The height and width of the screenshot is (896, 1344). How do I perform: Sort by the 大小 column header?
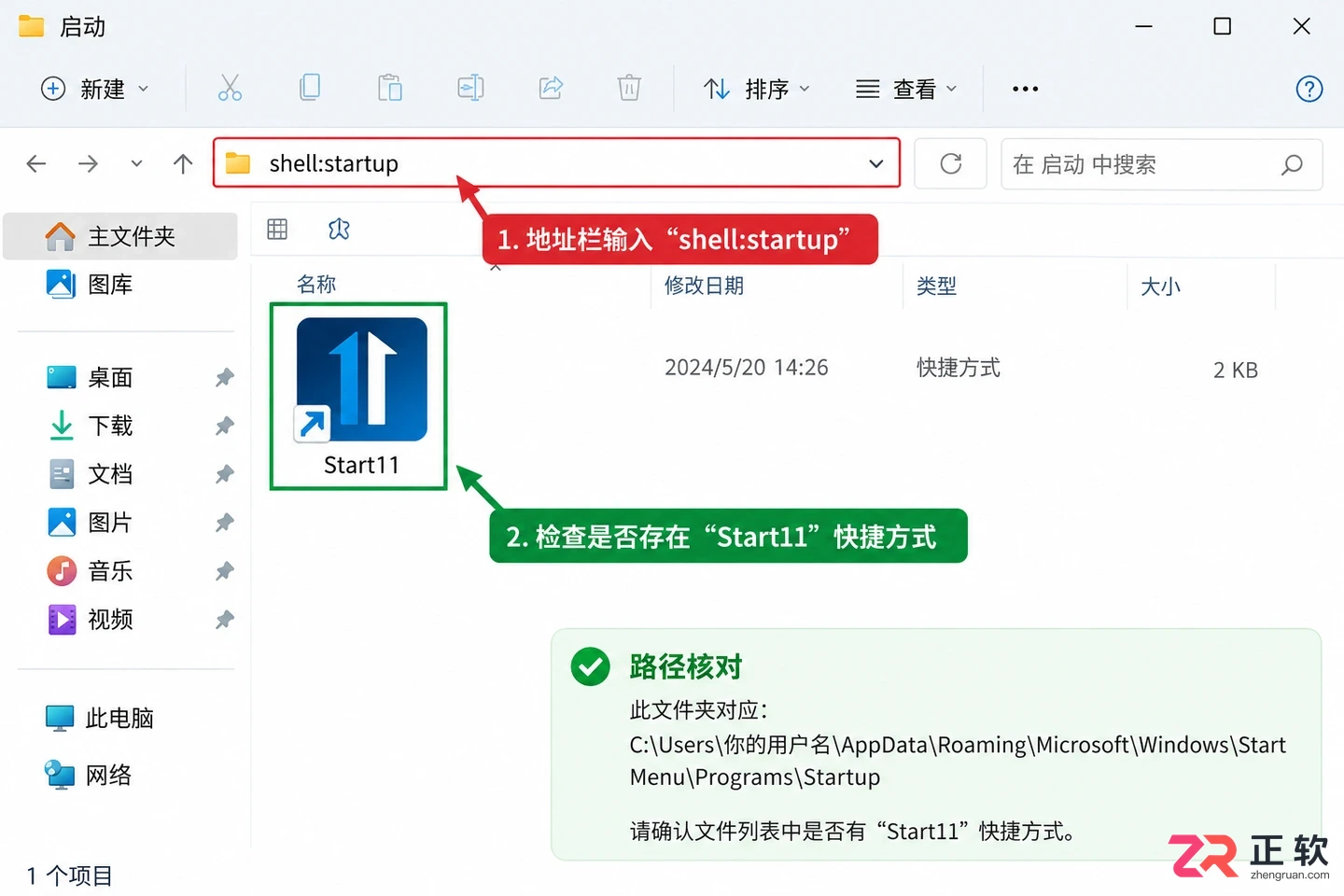[1160, 287]
